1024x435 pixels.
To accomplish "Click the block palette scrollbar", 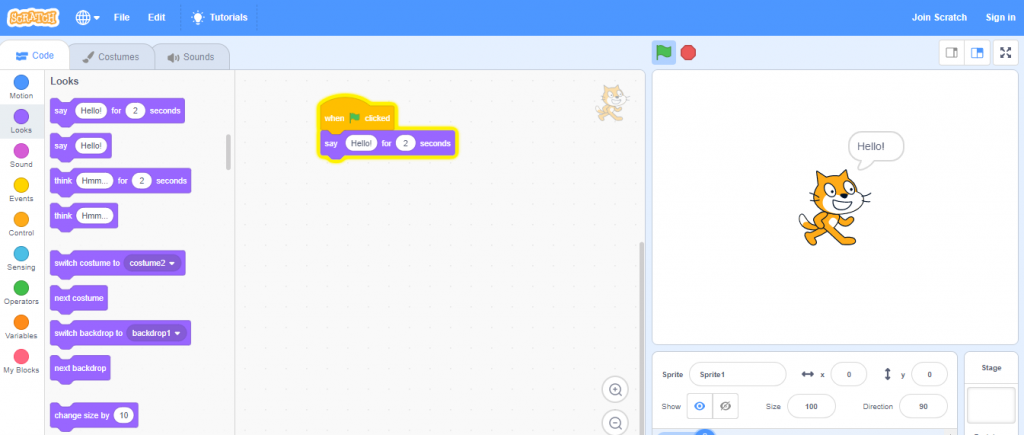I will pos(229,152).
